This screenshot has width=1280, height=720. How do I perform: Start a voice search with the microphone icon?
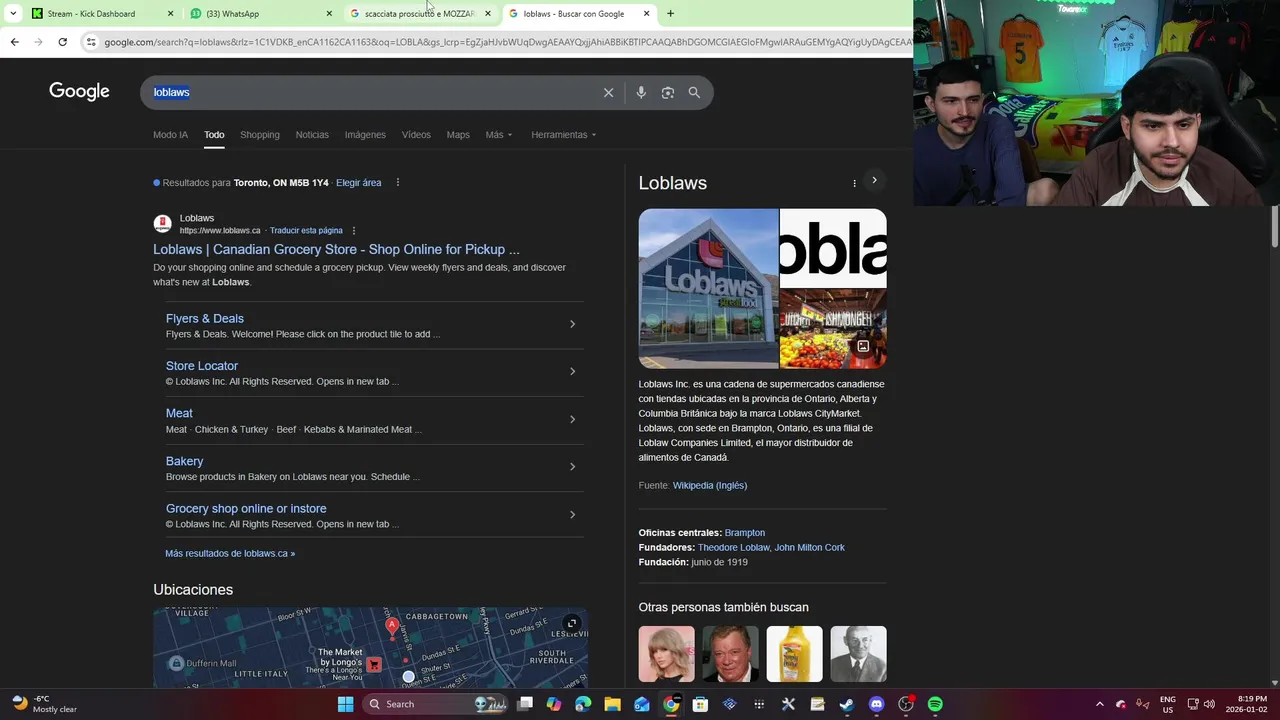(x=641, y=92)
